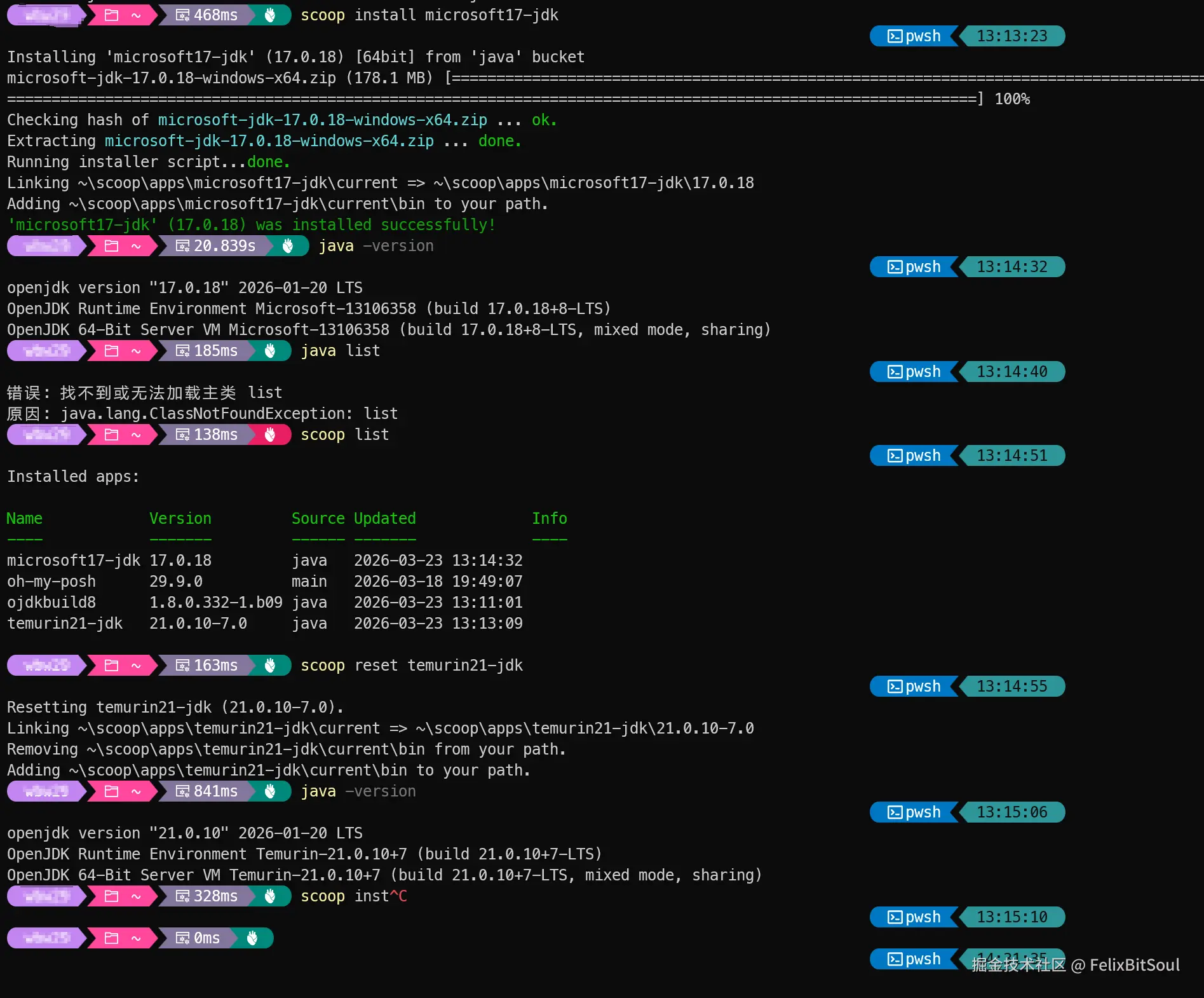Viewport: 1204px width, 998px height.
Task: Click the 'scoop inst^C' cancelled command
Action: pyautogui.click(x=354, y=896)
